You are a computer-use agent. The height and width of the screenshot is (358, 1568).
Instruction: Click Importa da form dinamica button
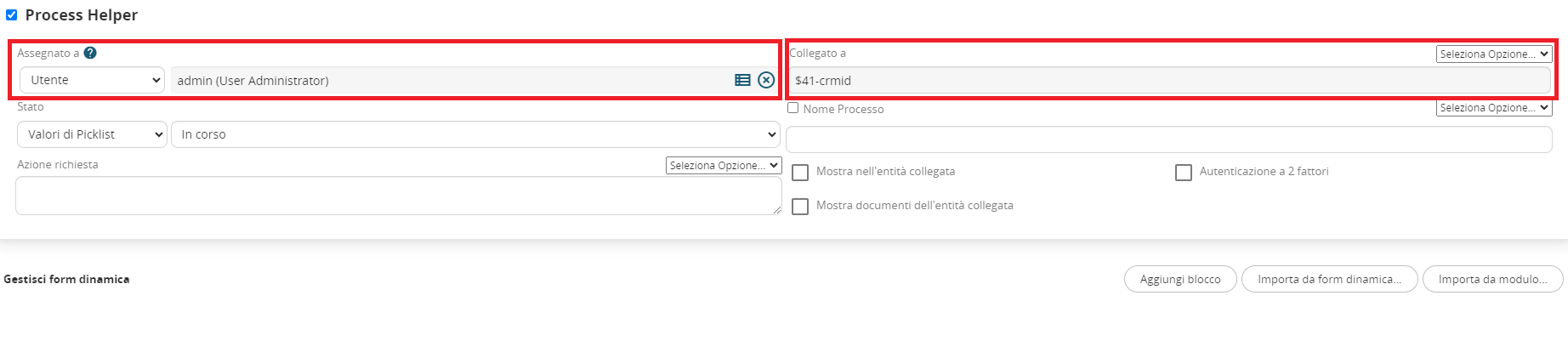click(x=1329, y=279)
